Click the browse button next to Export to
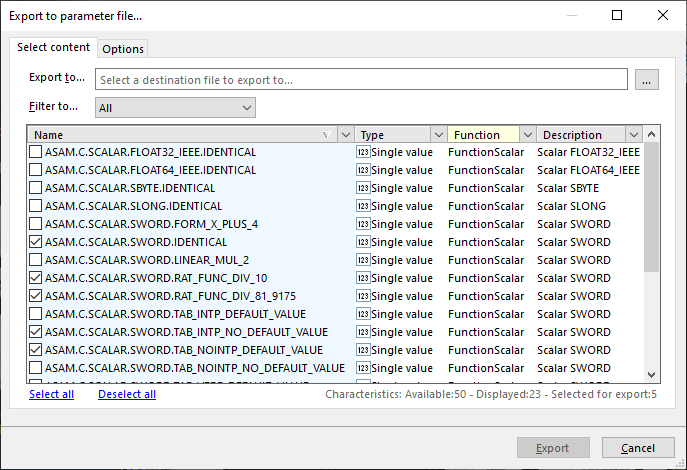 tap(647, 80)
